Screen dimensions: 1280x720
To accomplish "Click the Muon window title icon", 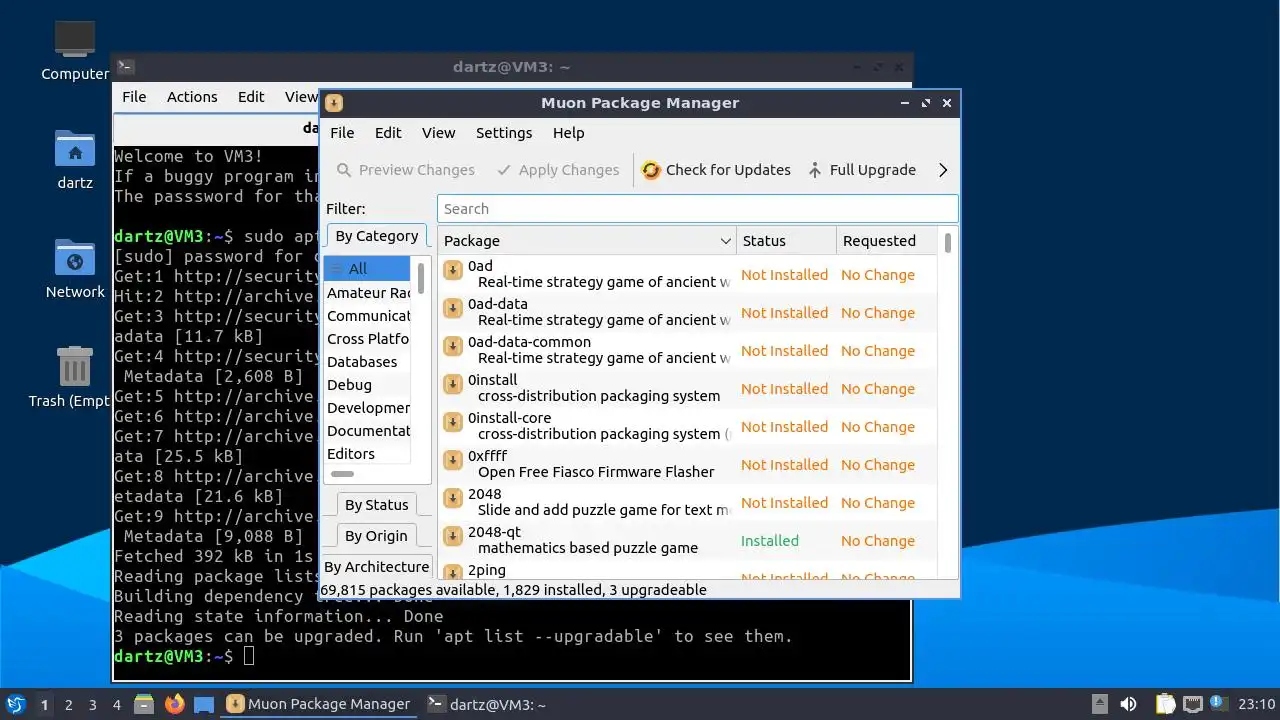I will point(334,103).
